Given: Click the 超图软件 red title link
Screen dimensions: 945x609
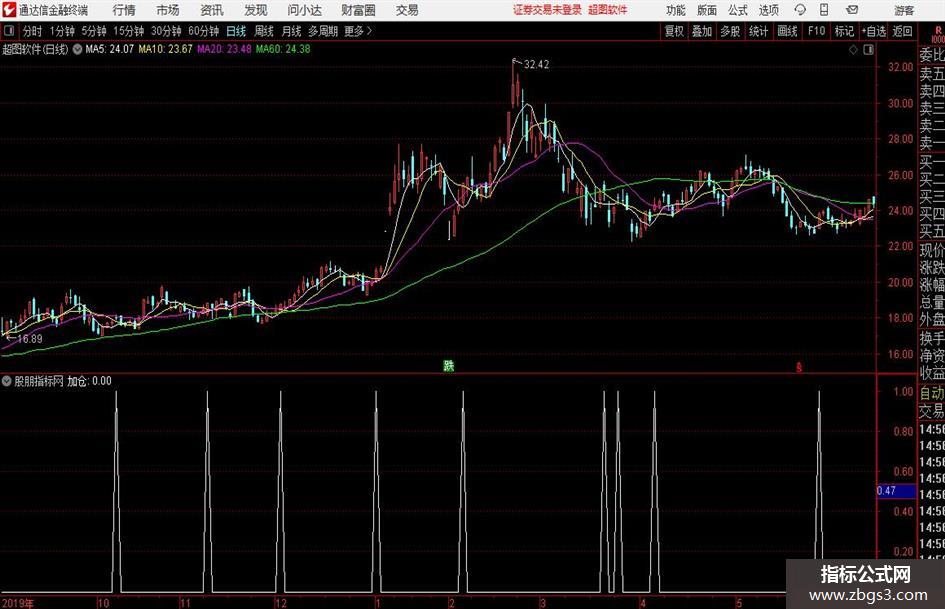Looking at the screenshot, I should point(608,10).
